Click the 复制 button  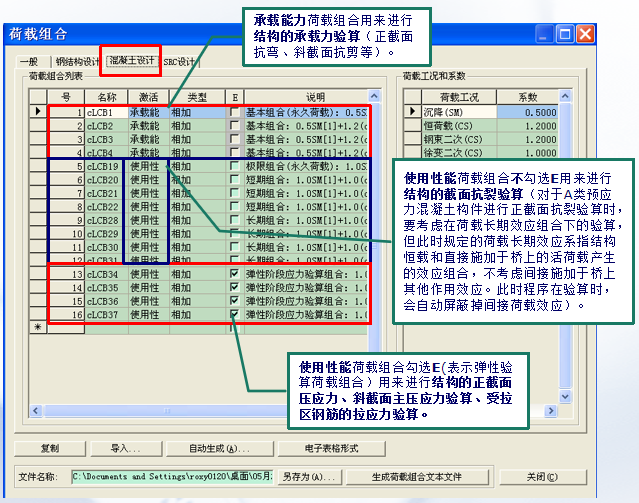(x=50, y=448)
